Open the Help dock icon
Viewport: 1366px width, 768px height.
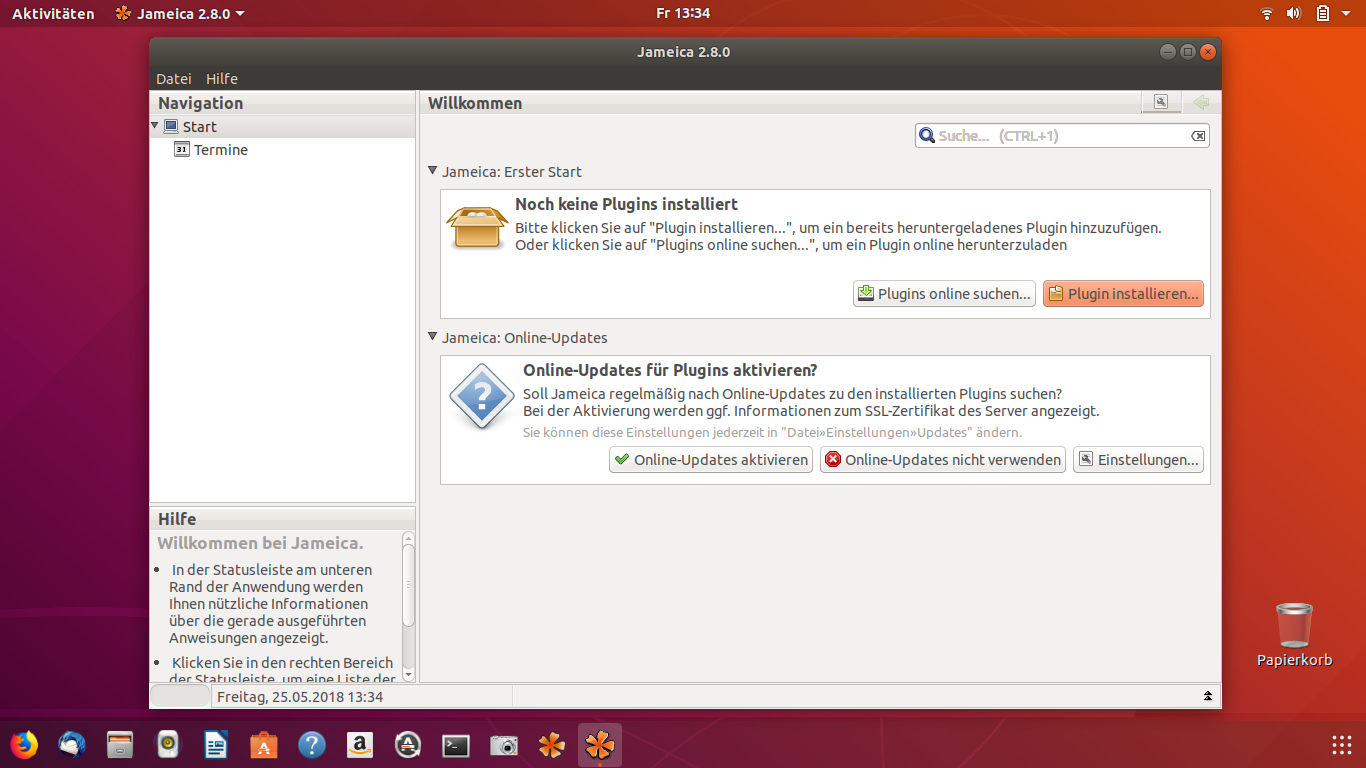pyautogui.click(x=312, y=745)
